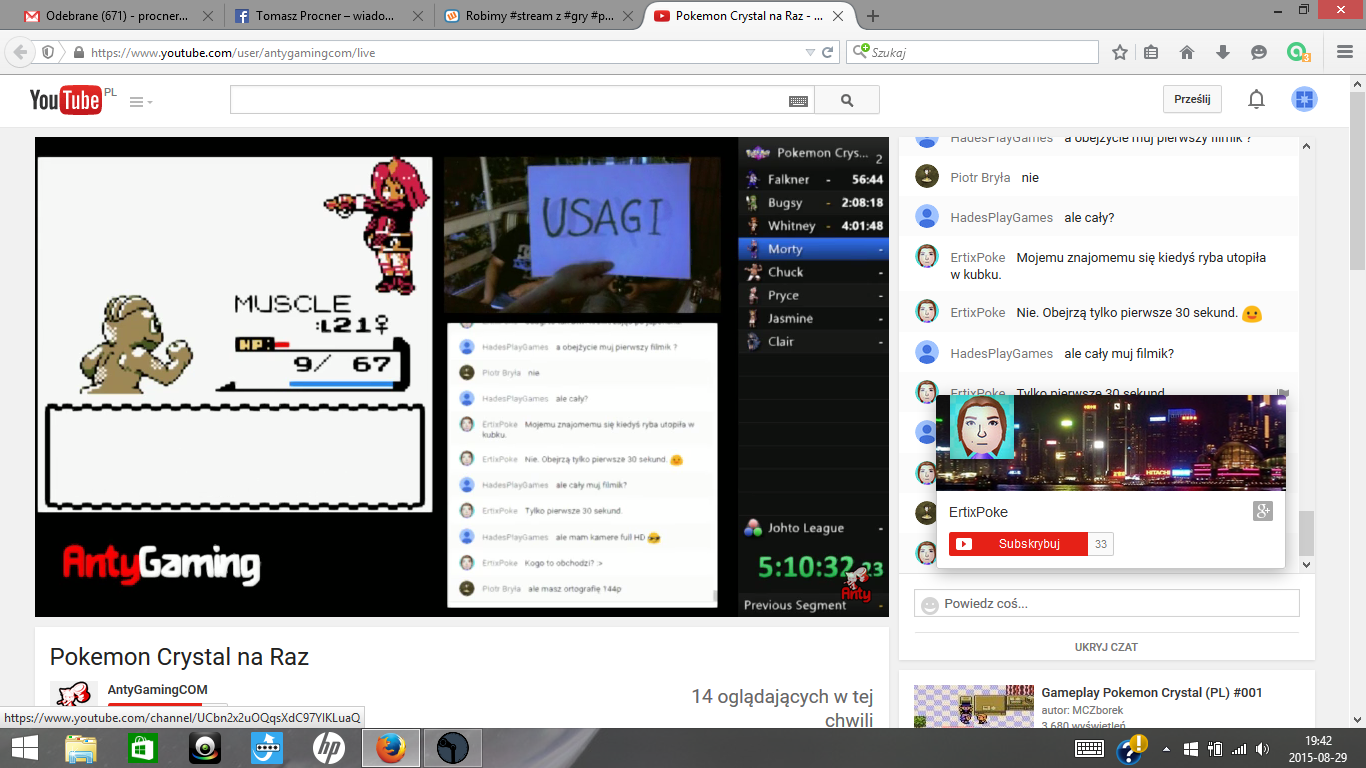Open the Firefox downloads arrow icon
The height and width of the screenshot is (768, 1366).
(1222, 52)
